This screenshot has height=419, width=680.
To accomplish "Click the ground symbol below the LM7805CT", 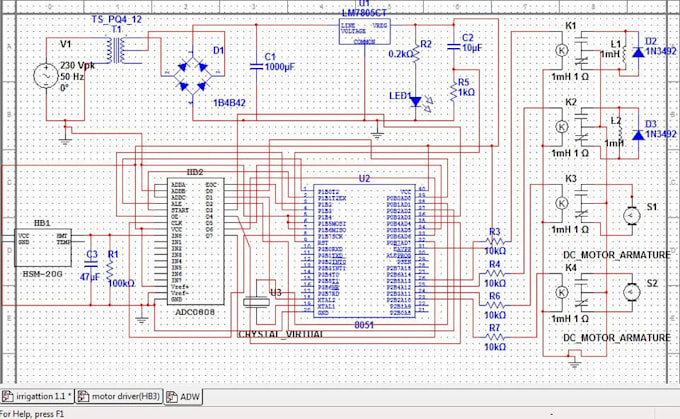I will tap(377, 134).
